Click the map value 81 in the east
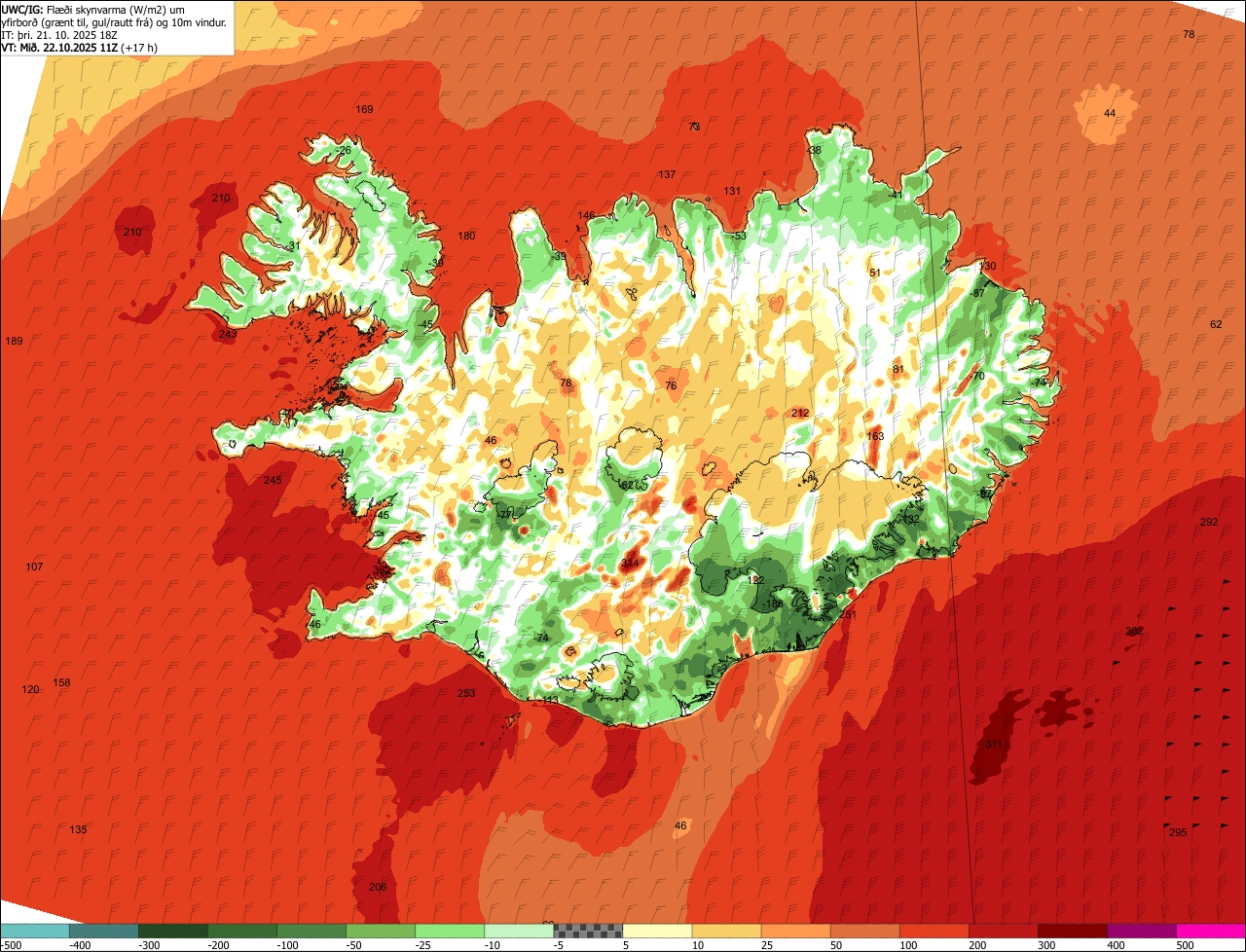This screenshot has height=952, width=1246. click(x=898, y=369)
